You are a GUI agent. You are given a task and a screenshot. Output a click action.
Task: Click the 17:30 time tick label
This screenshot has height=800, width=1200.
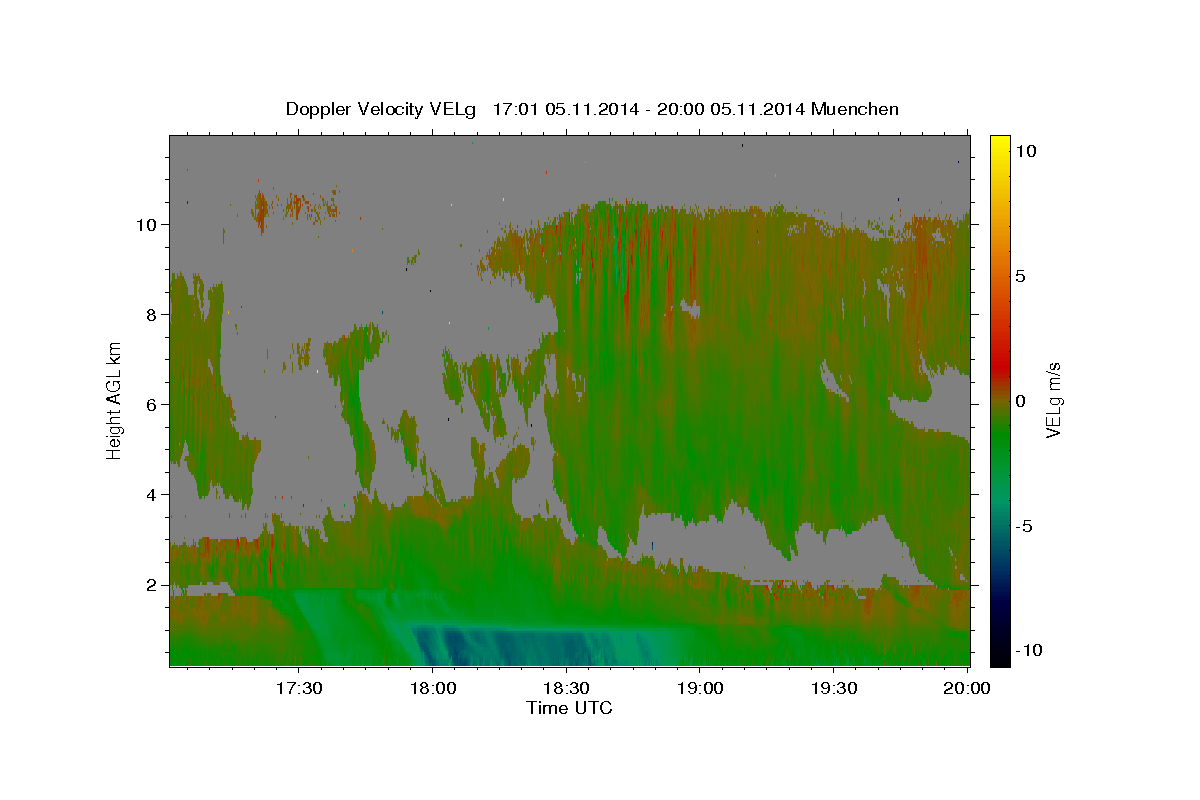[299, 689]
